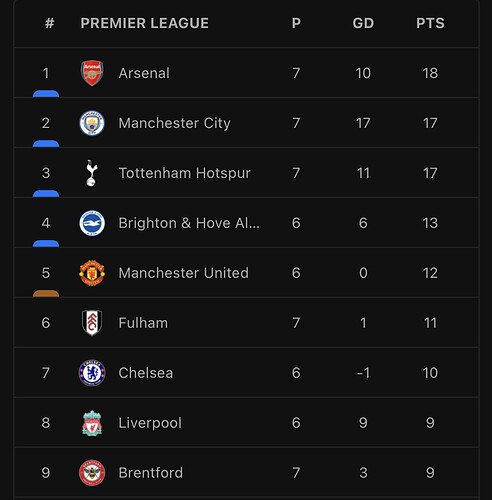Open the Arsenal team name link
This screenshot has height=500, width=492.
144,73
